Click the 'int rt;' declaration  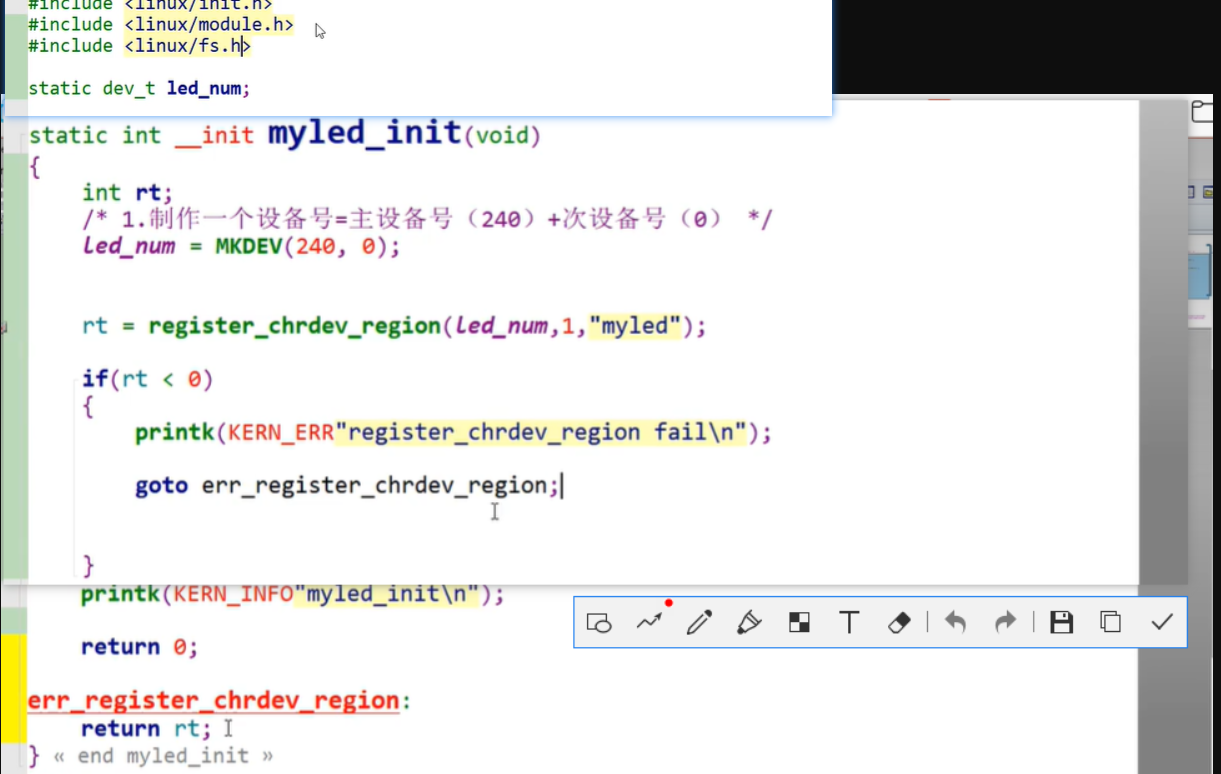coord(128,192)
